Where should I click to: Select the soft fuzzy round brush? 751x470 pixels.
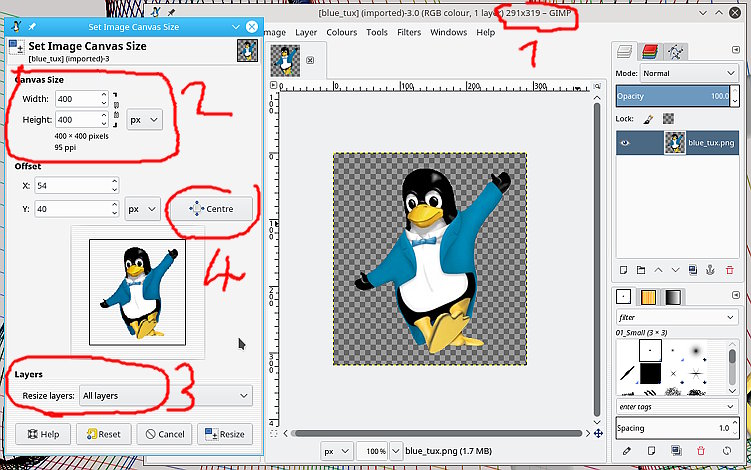click(x=695, y=352)
